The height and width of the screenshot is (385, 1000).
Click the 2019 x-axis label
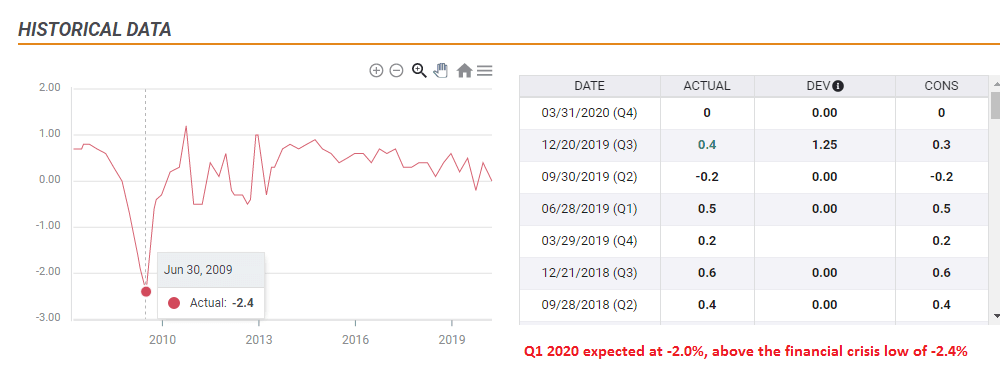(x=452, y=340)
